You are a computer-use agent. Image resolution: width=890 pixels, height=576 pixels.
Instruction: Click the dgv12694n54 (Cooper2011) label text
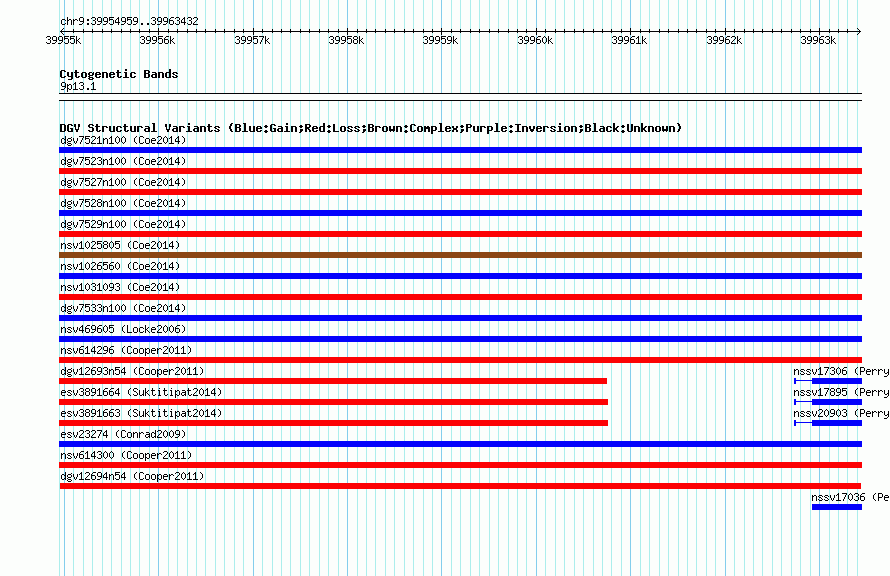pyautogui.click(x=132, y=476)
